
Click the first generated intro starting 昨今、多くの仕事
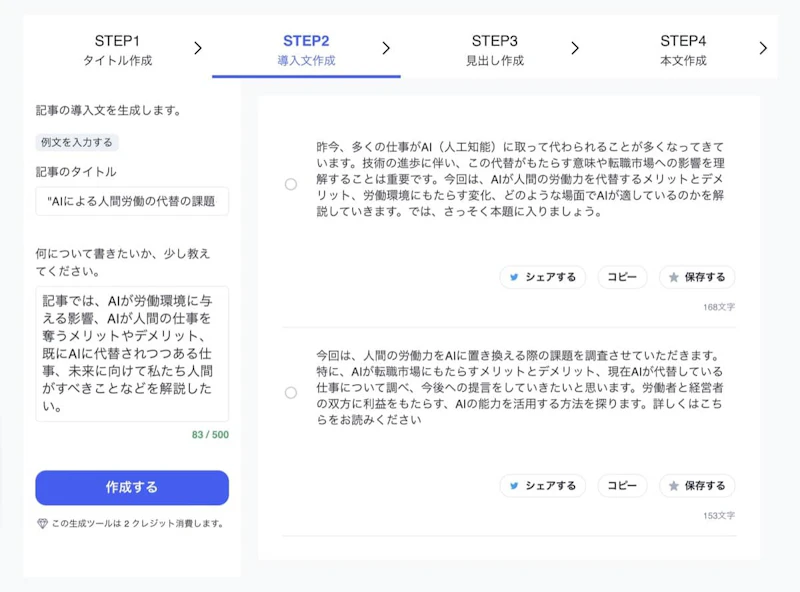520,179
